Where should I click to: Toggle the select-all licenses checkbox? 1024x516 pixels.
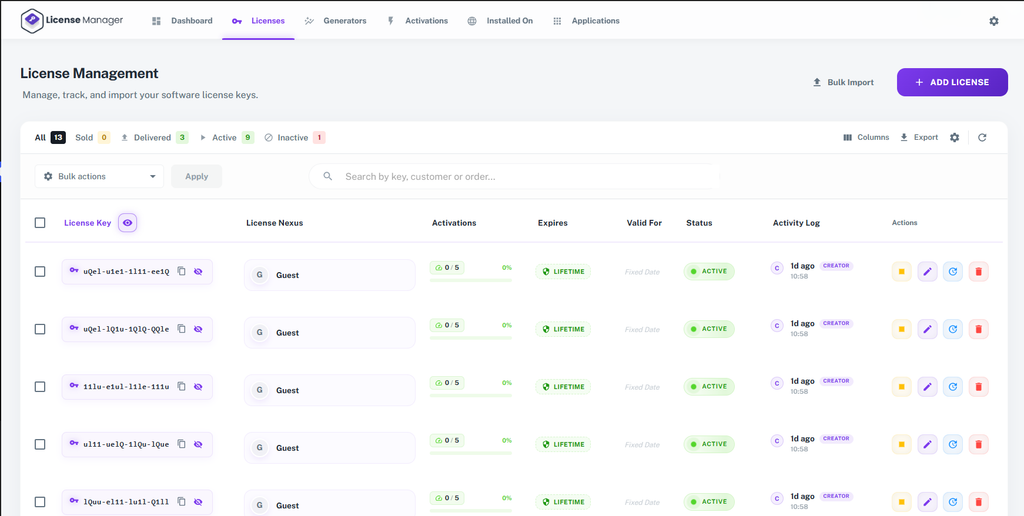(x=40, y=223)
